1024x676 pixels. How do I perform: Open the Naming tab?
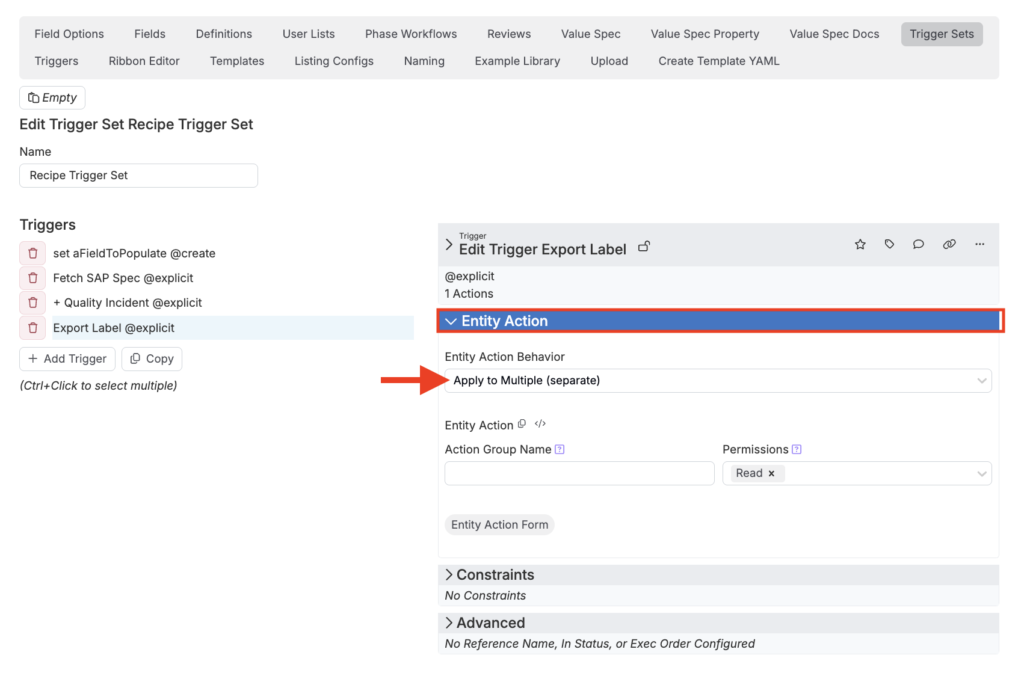(x=424, y=61)
